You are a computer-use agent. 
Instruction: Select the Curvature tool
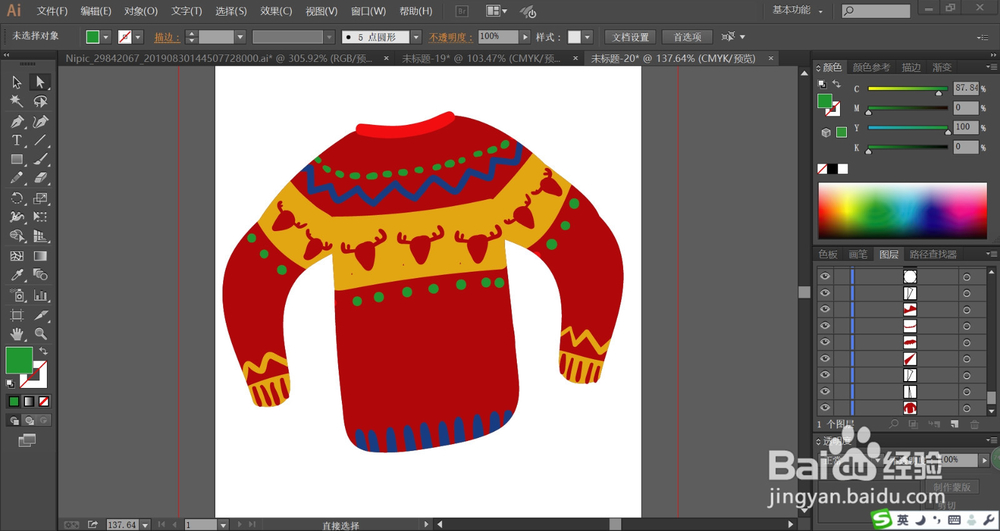pyautogui.click(x=40, y=121)
